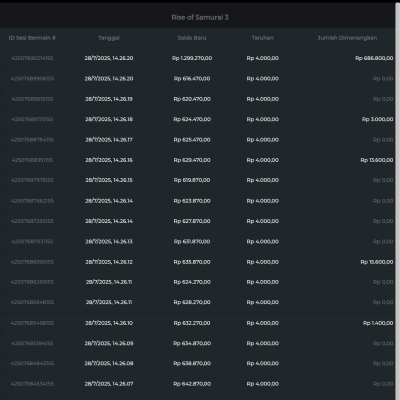Select the date cell 28/7/2025, 14.26.19
Screen dimensions: 400x400
click(109, 99)
